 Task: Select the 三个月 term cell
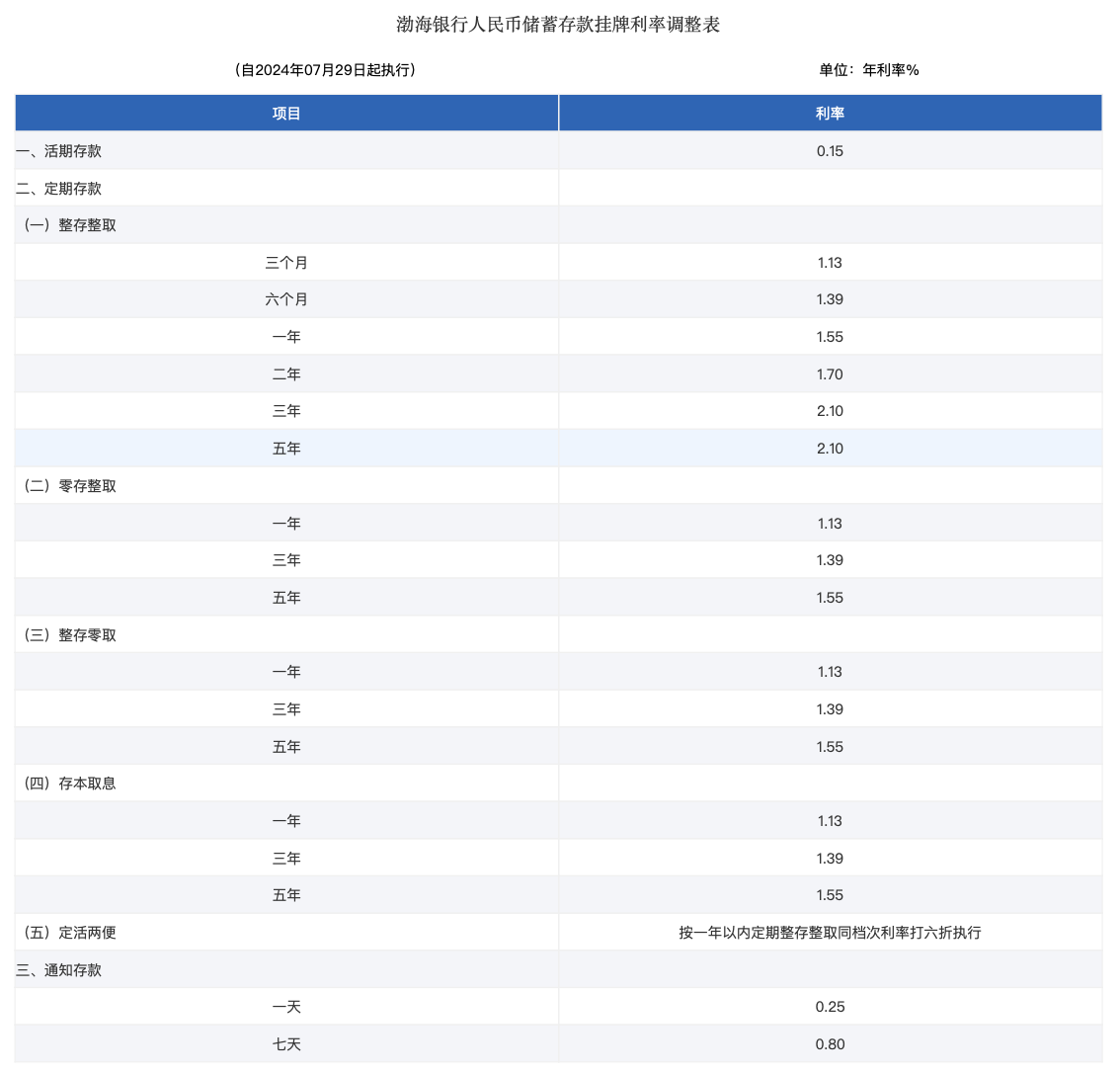coord(286,263)
